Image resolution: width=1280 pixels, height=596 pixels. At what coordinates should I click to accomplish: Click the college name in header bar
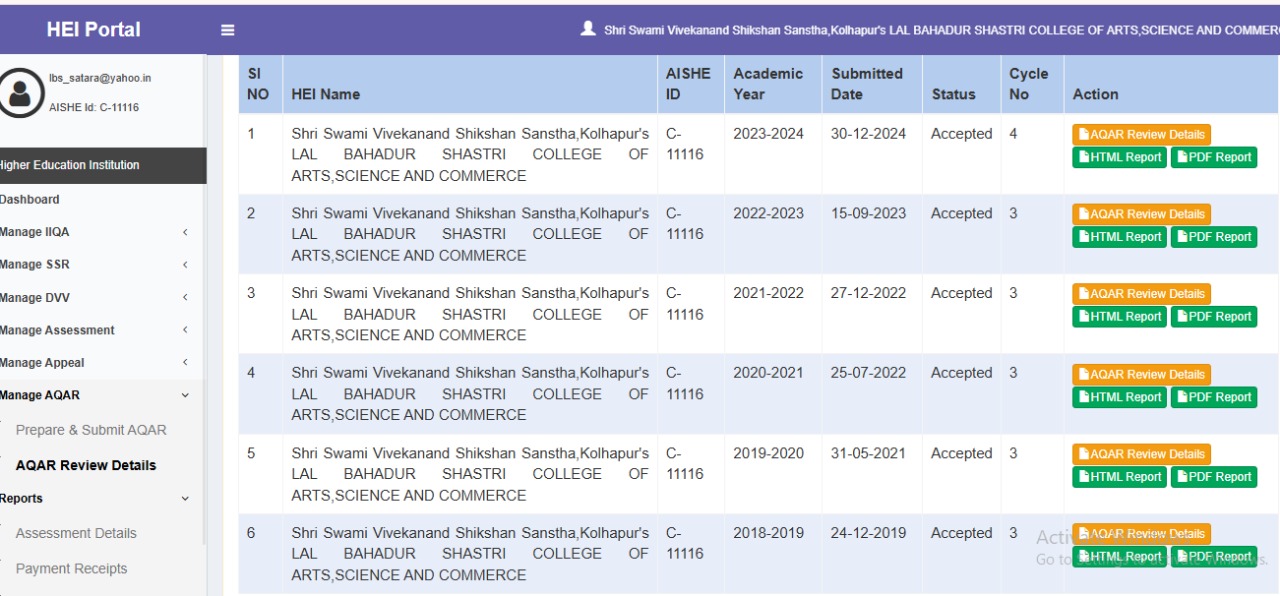(x=941, y=30)
